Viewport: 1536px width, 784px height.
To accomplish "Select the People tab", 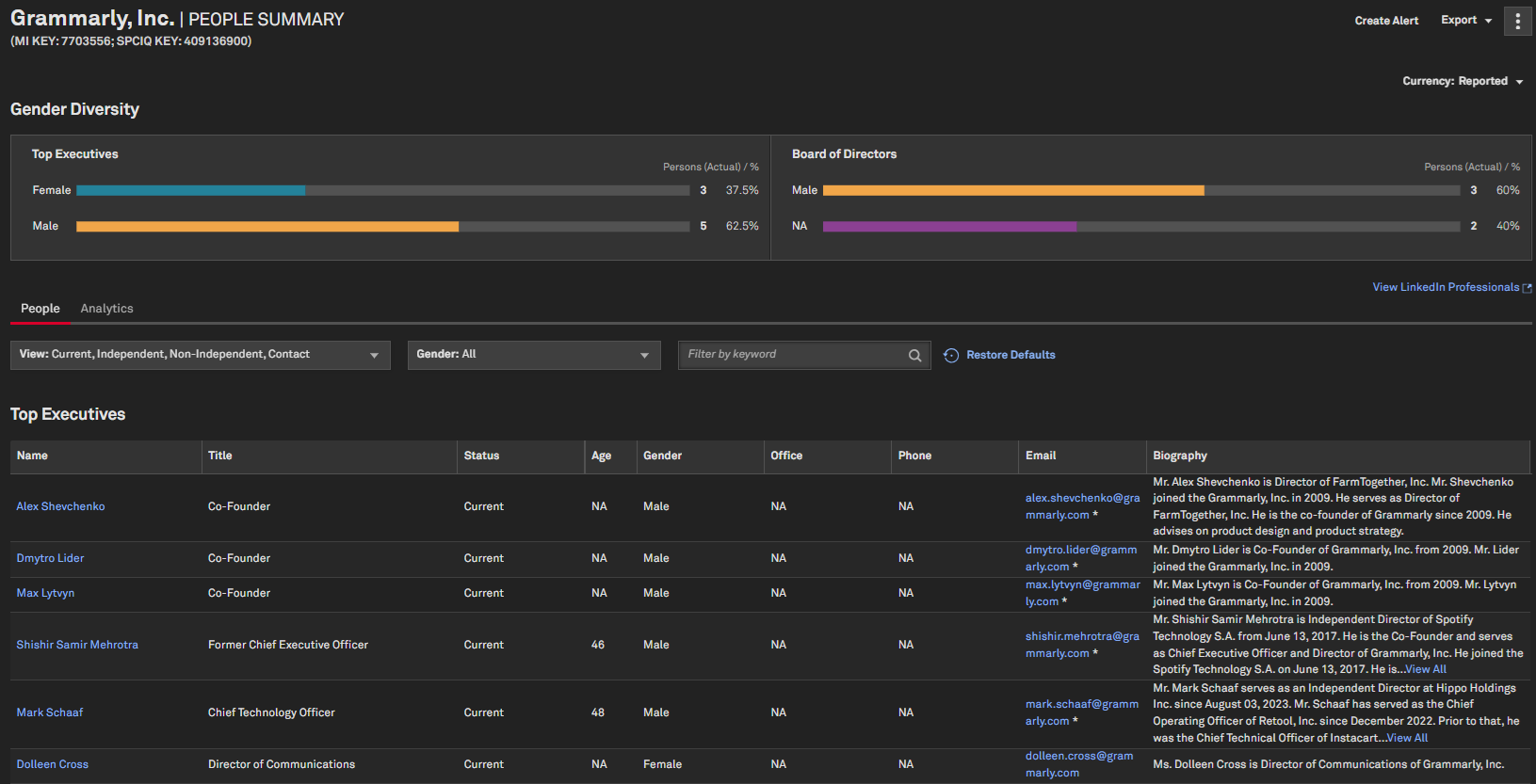I will (40, 309).
